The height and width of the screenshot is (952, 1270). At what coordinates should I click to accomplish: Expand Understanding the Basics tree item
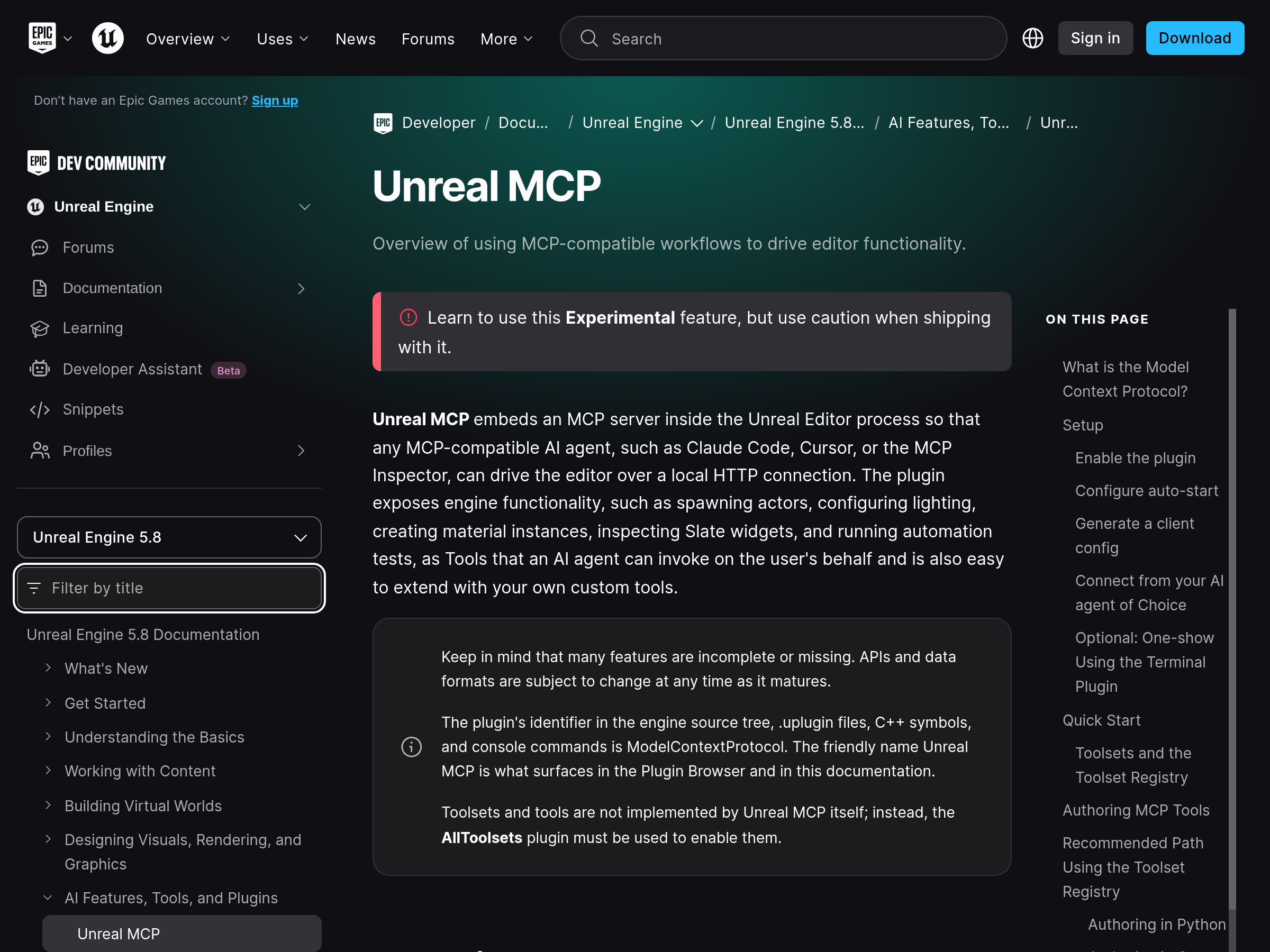[48, 737]
